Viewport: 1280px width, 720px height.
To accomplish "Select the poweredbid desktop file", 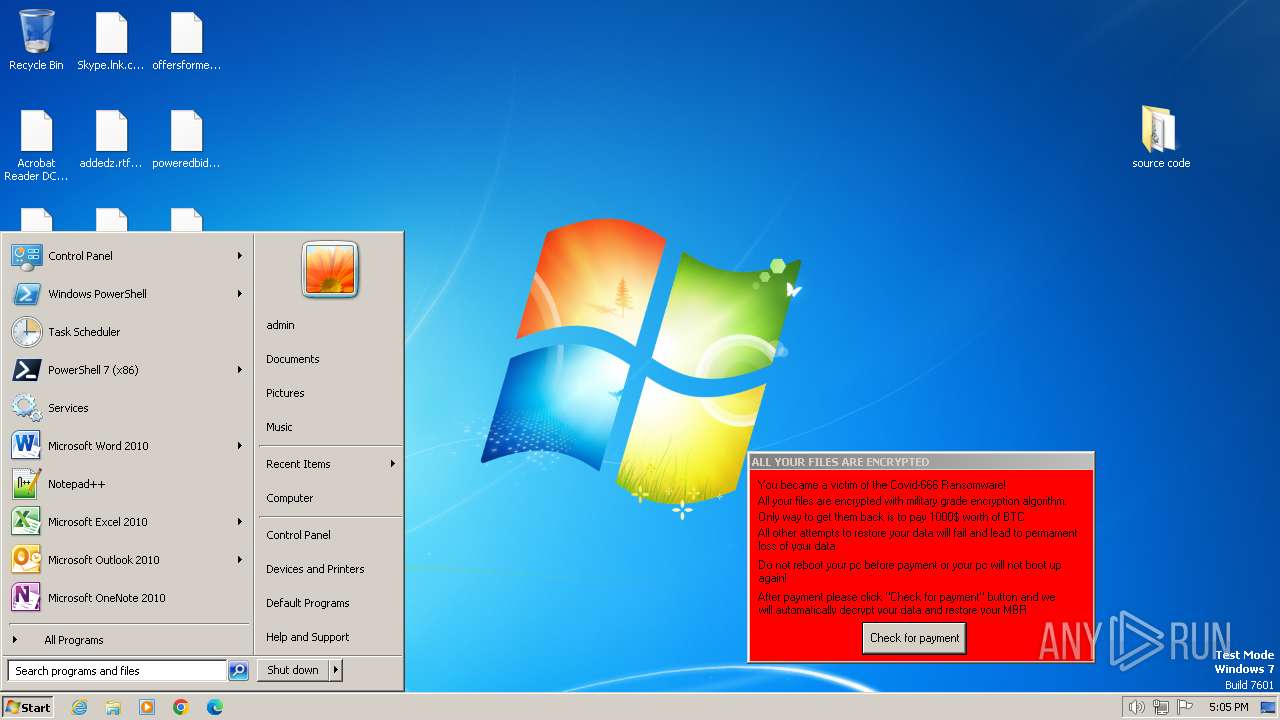I will tap(186, 139).
